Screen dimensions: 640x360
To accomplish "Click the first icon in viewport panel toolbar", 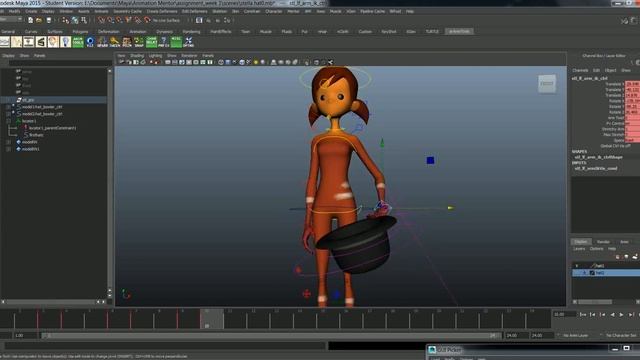I will [x=122, y=62].
